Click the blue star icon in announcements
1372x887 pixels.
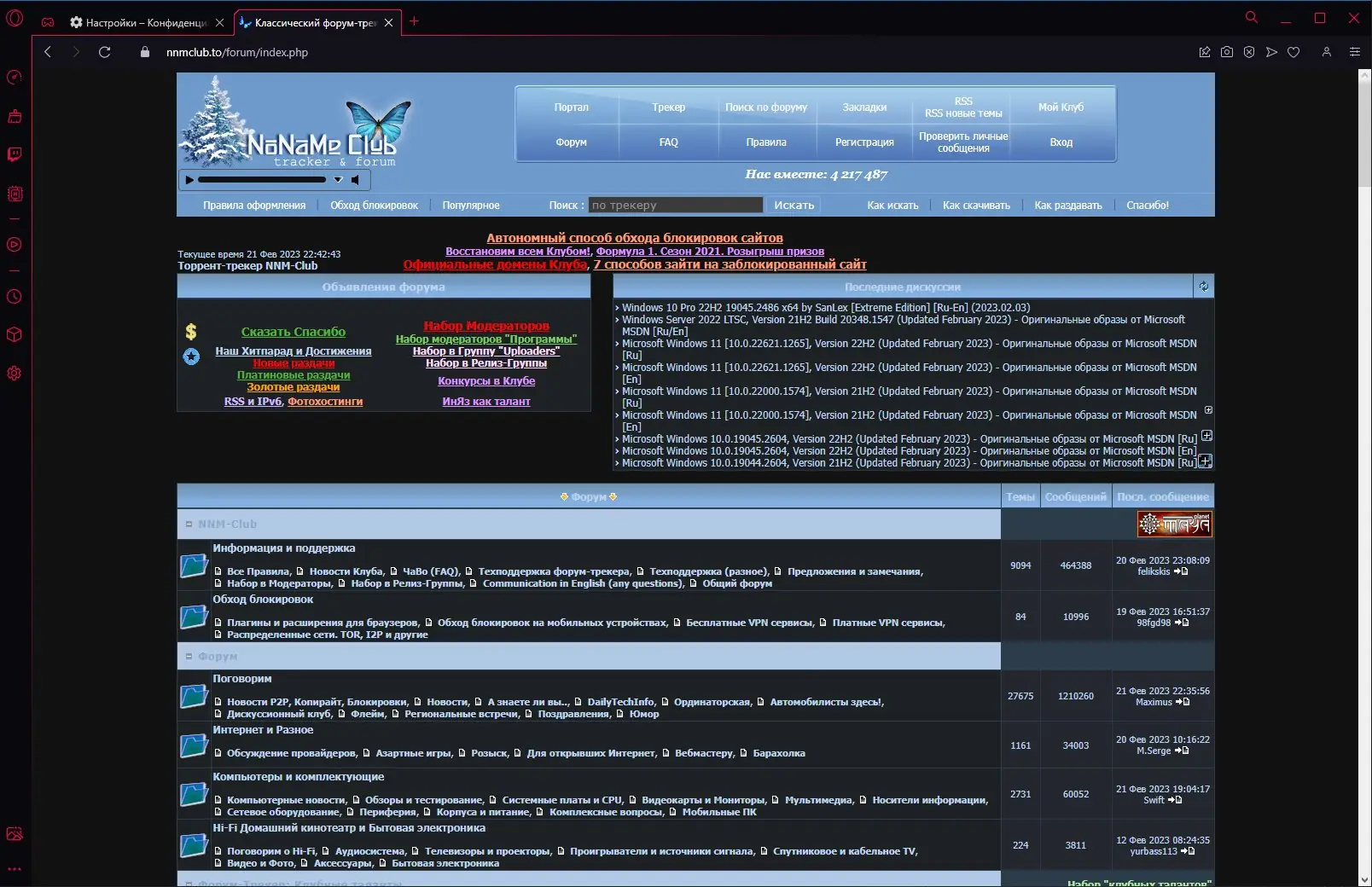(x=191, y=357)
